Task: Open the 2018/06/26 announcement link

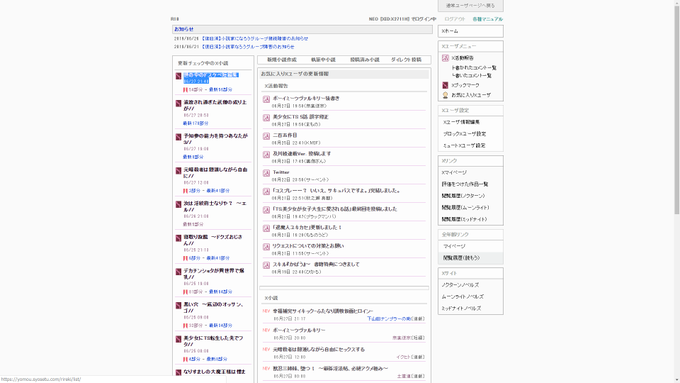Action: 255,39
